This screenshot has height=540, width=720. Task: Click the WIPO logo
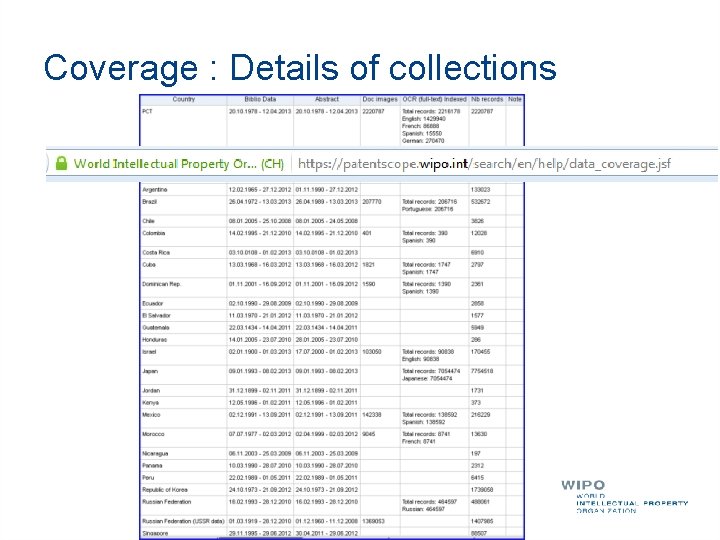tap(624, 496)
